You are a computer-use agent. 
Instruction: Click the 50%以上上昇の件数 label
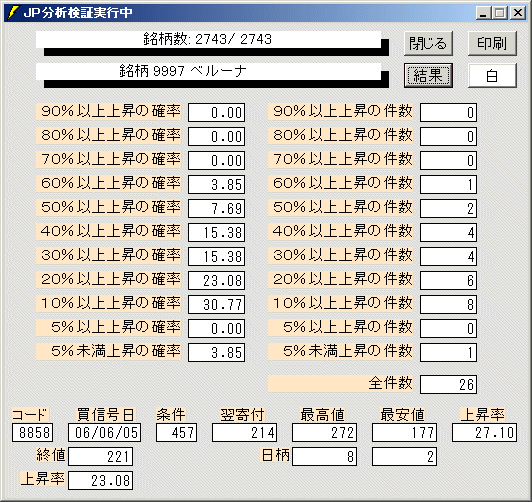(341, 207)
